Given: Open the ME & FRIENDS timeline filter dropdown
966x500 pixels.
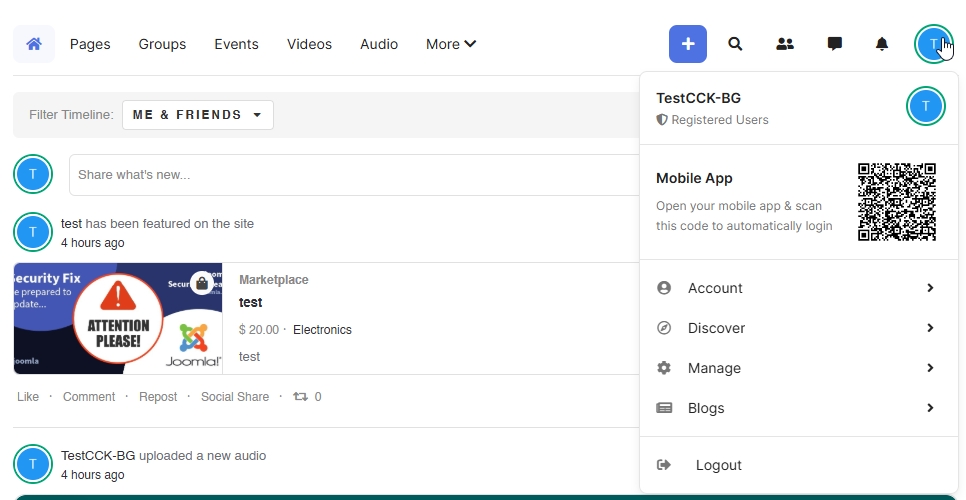Looking at the screenshot, I should pyautogui.click(x=197, y=115).
